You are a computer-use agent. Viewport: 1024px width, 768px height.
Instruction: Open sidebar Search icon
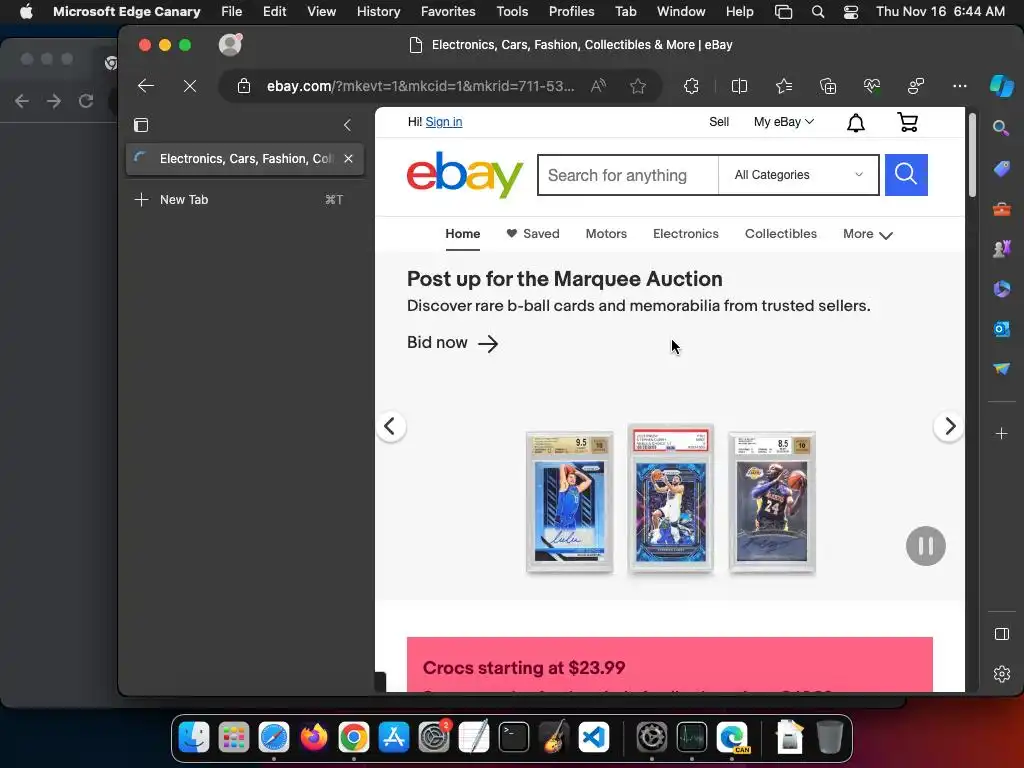[x=1000, y=128]
